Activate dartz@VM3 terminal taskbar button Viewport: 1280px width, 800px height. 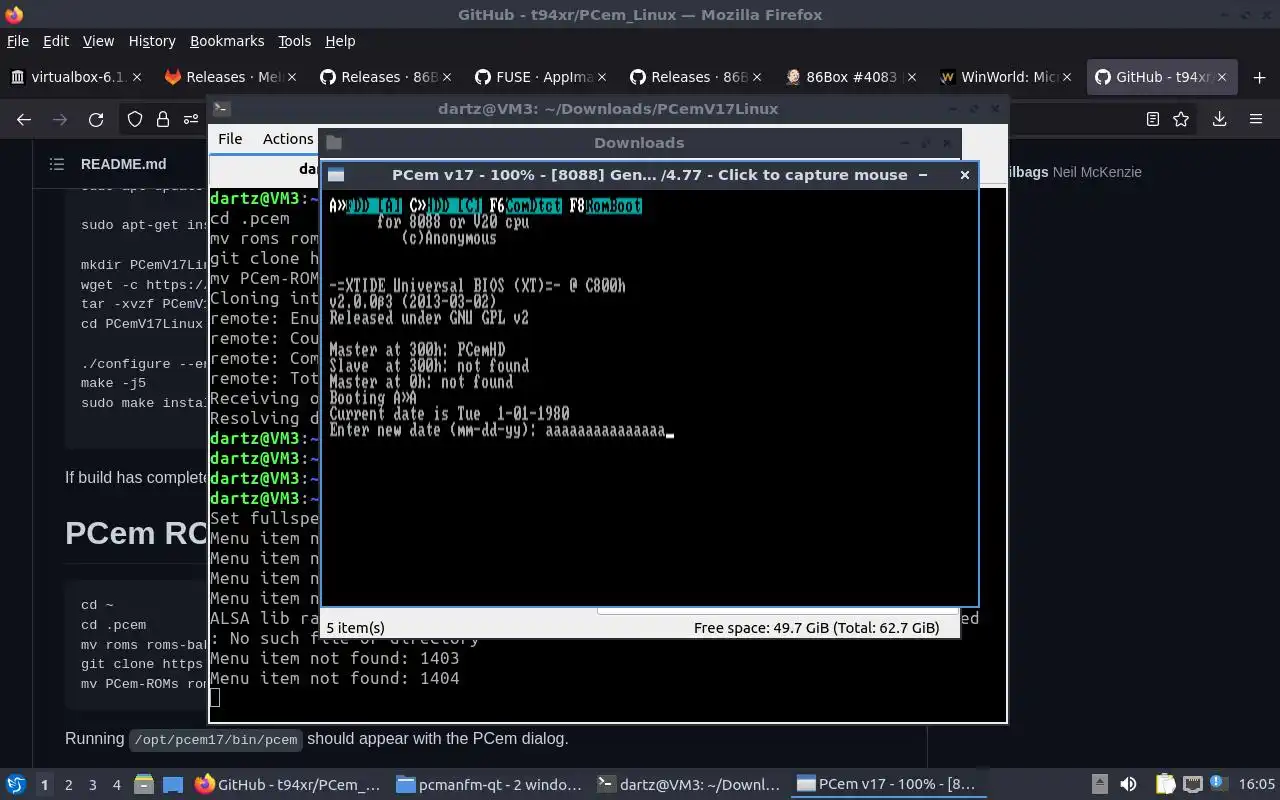(688, 785)
